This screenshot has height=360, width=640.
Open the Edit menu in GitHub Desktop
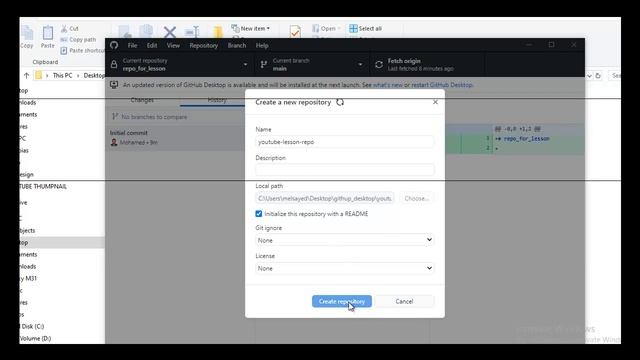click(152, 45)
